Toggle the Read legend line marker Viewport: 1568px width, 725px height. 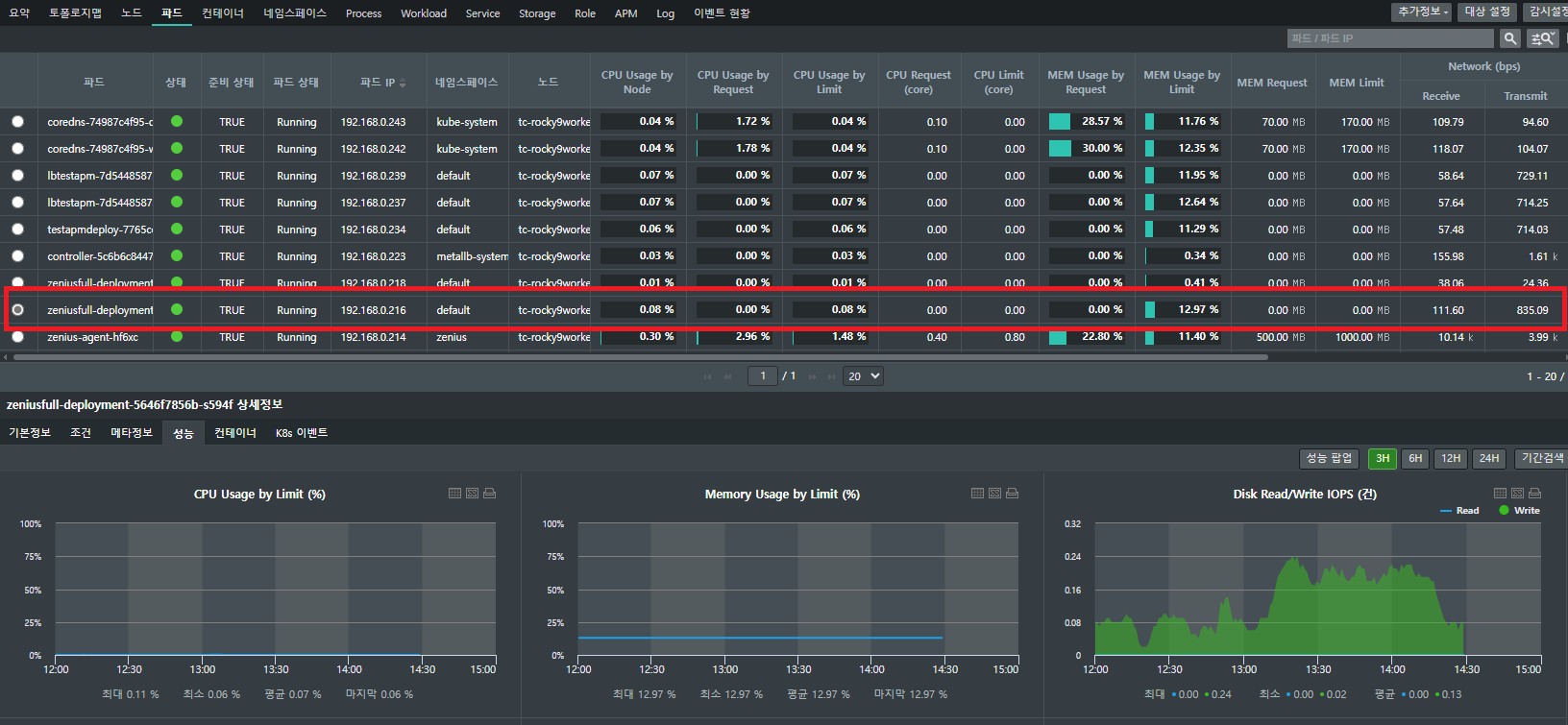(1446, 511)
